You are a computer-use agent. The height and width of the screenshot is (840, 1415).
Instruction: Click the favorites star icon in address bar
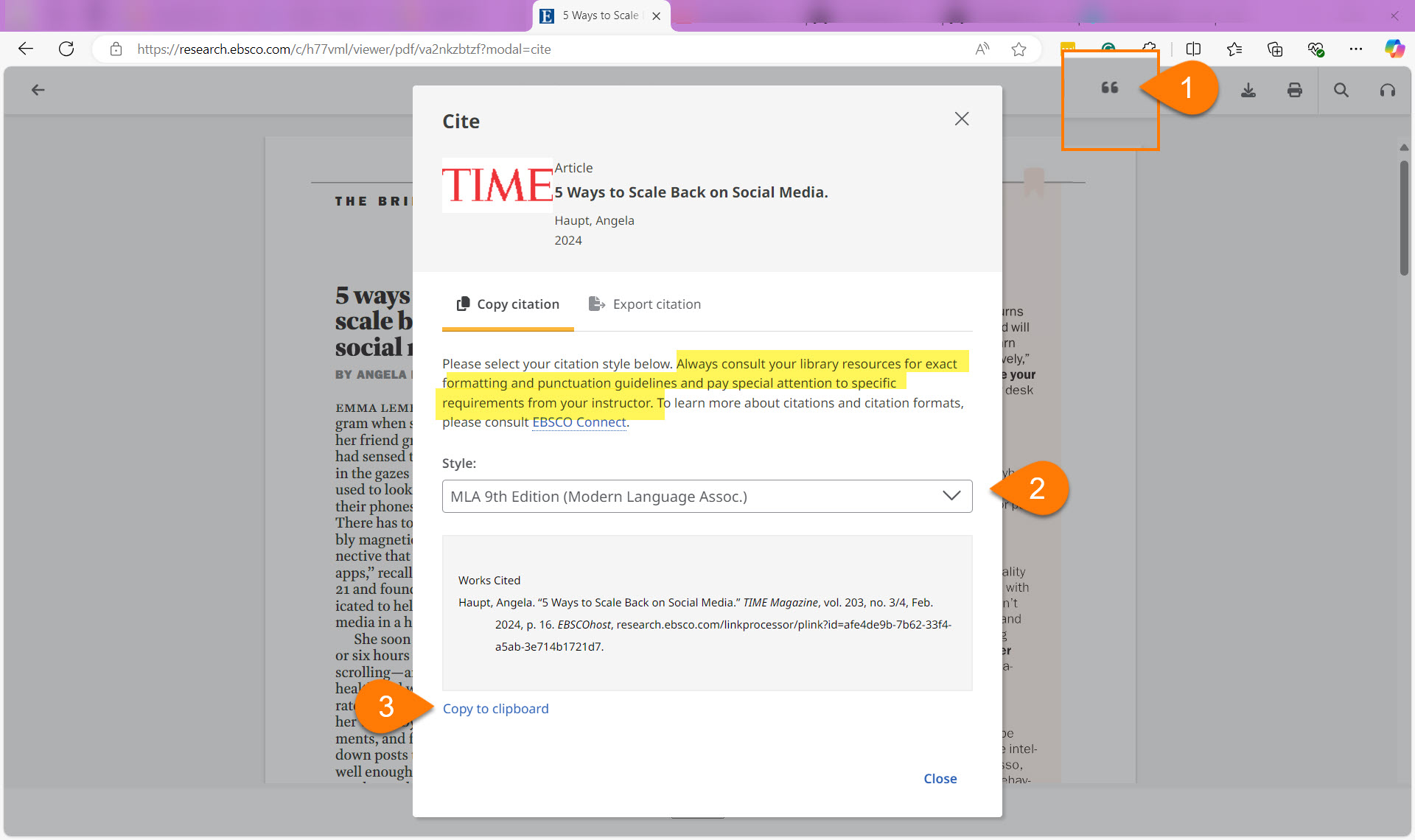coord(1019,49)
